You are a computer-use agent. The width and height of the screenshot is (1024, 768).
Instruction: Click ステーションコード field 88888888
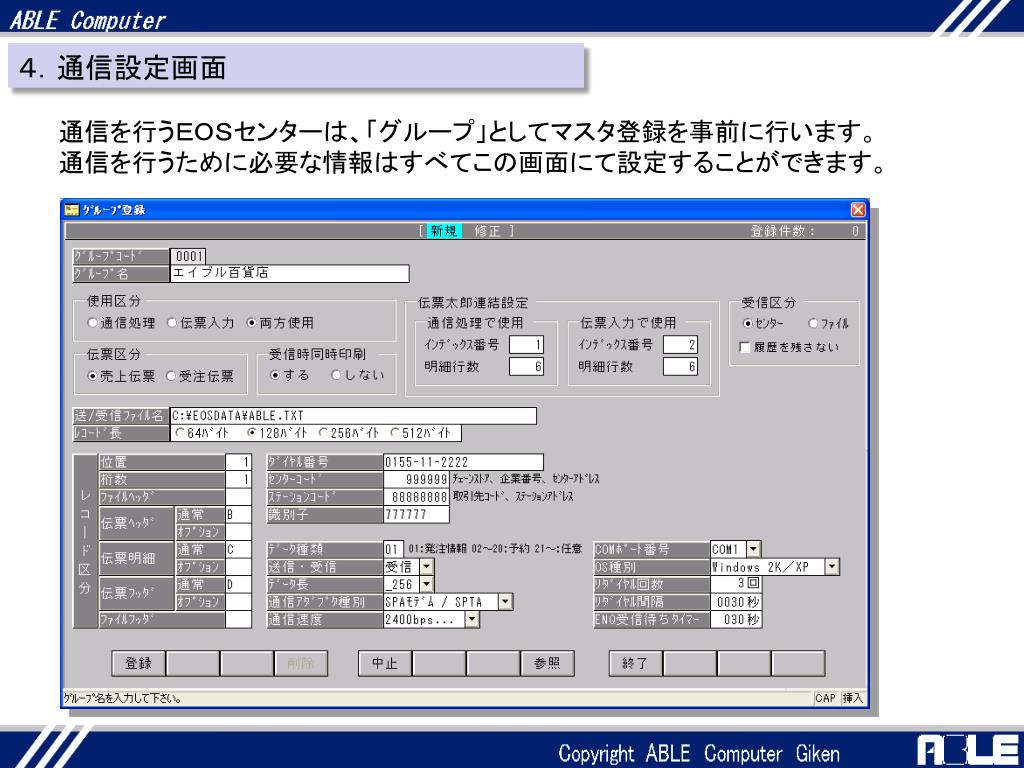pos(417,498)
